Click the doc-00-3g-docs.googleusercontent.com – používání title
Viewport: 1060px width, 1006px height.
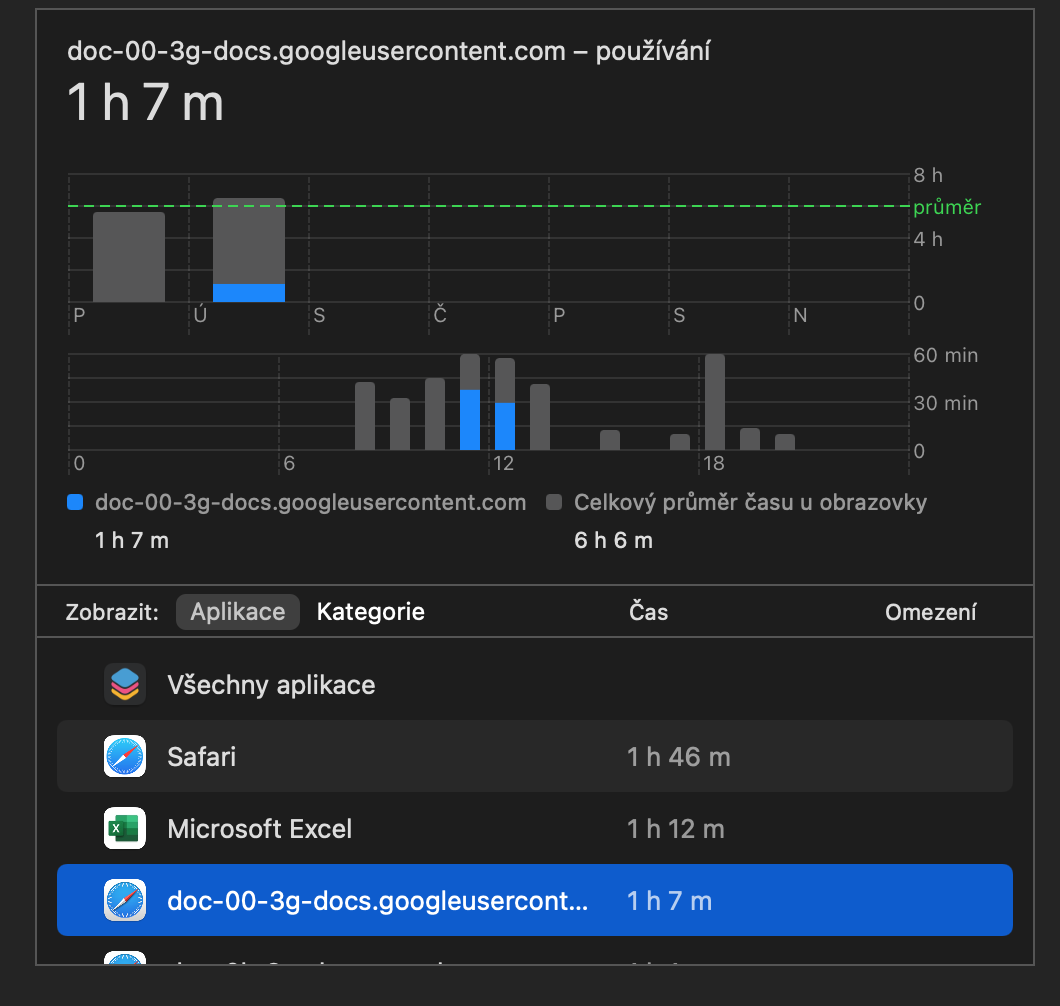point(389,51)
